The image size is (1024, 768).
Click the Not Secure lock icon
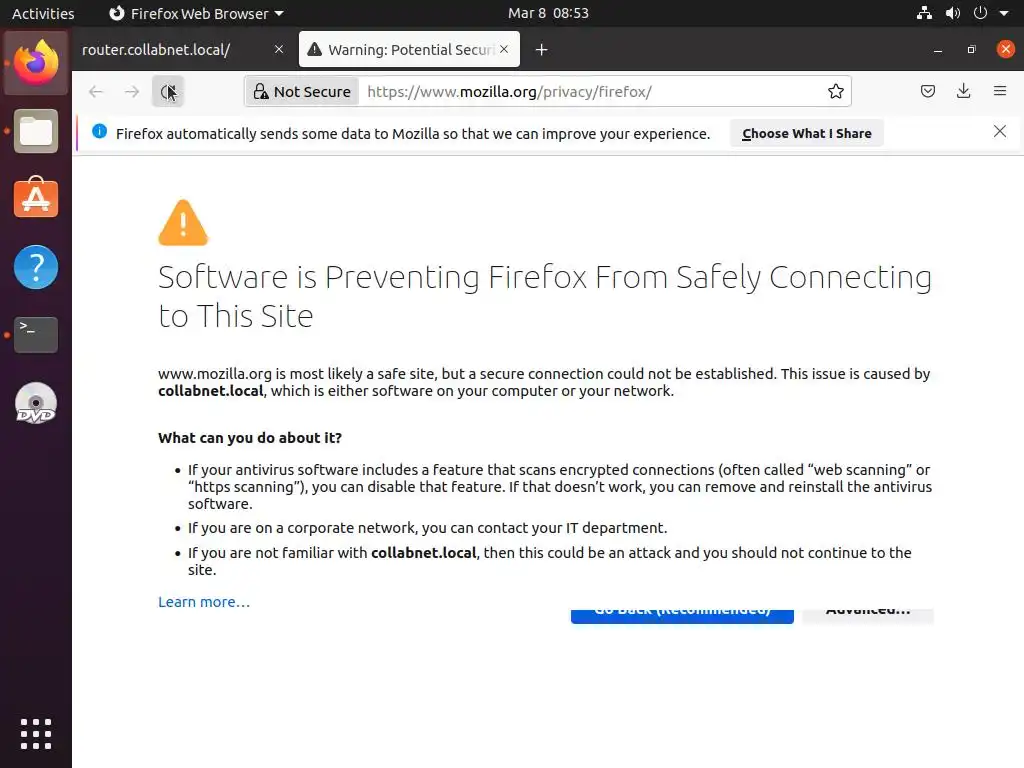(261, 92)
